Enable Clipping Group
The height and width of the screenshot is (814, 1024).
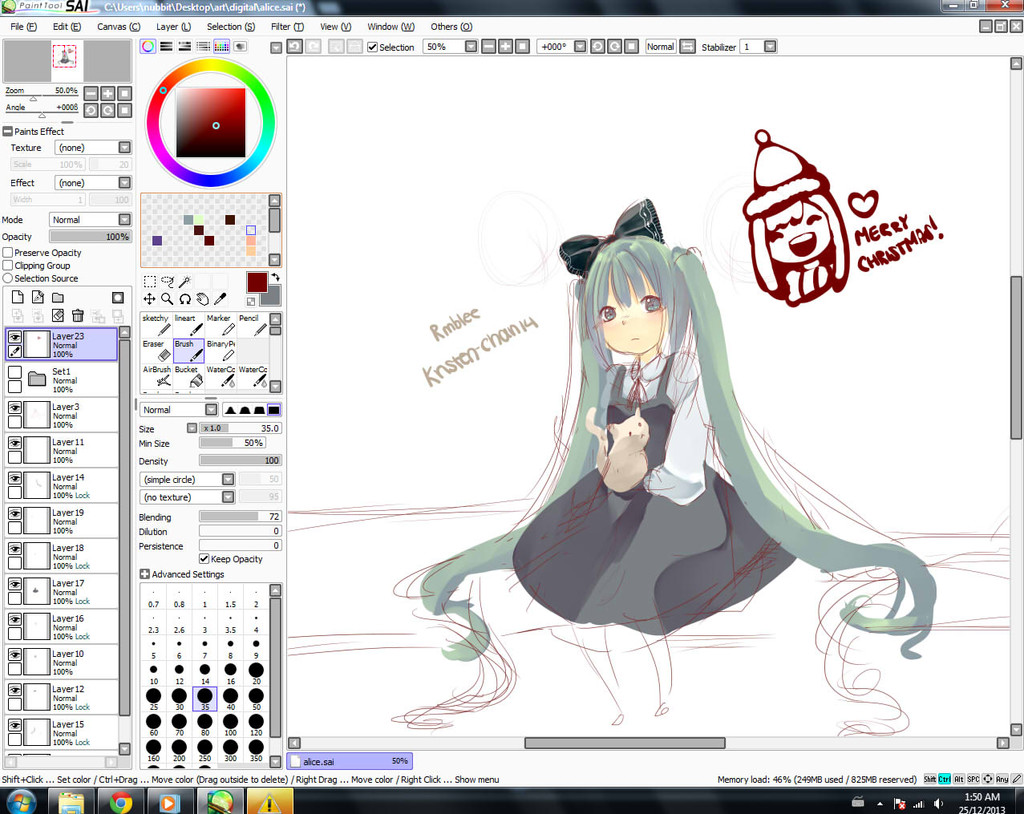8,265
